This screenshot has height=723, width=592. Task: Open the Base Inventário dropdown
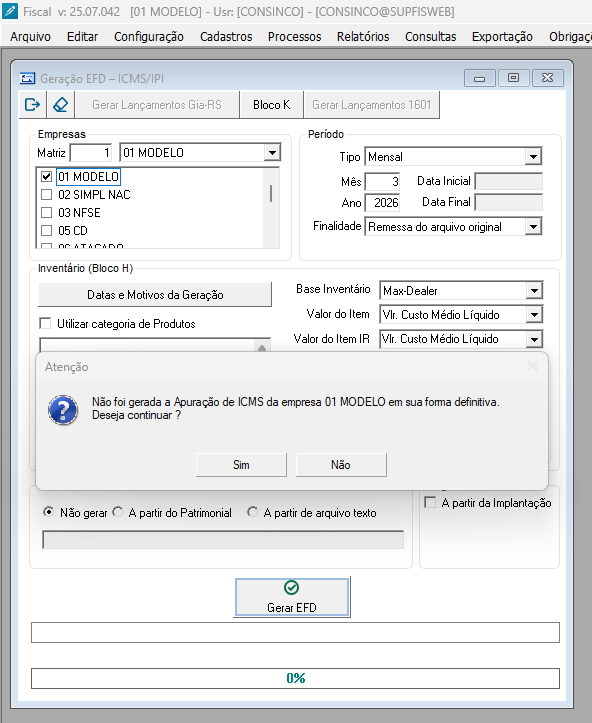tap(534, 291)
